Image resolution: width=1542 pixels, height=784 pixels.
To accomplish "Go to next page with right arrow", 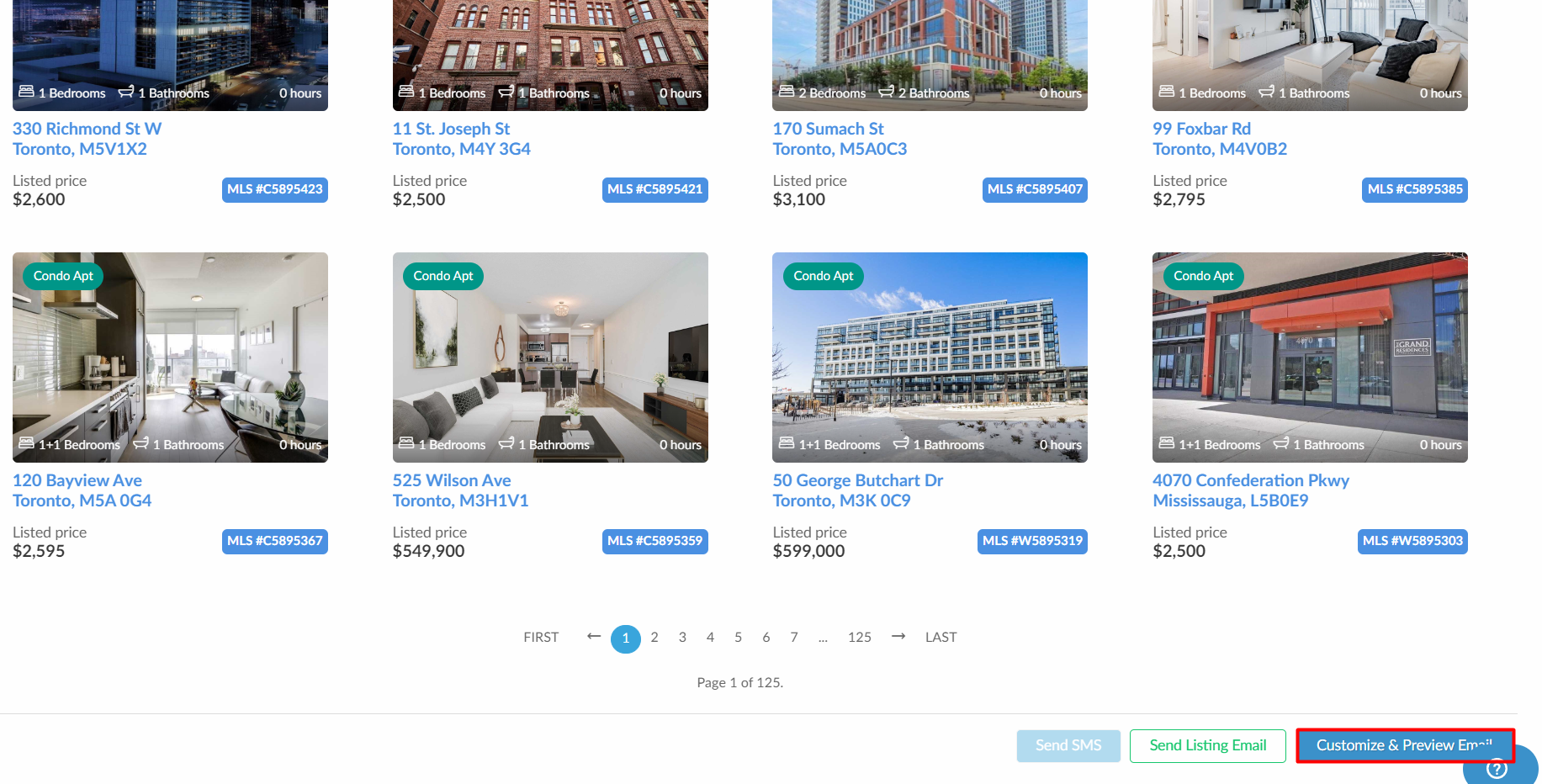I will (x=898, y=636).
